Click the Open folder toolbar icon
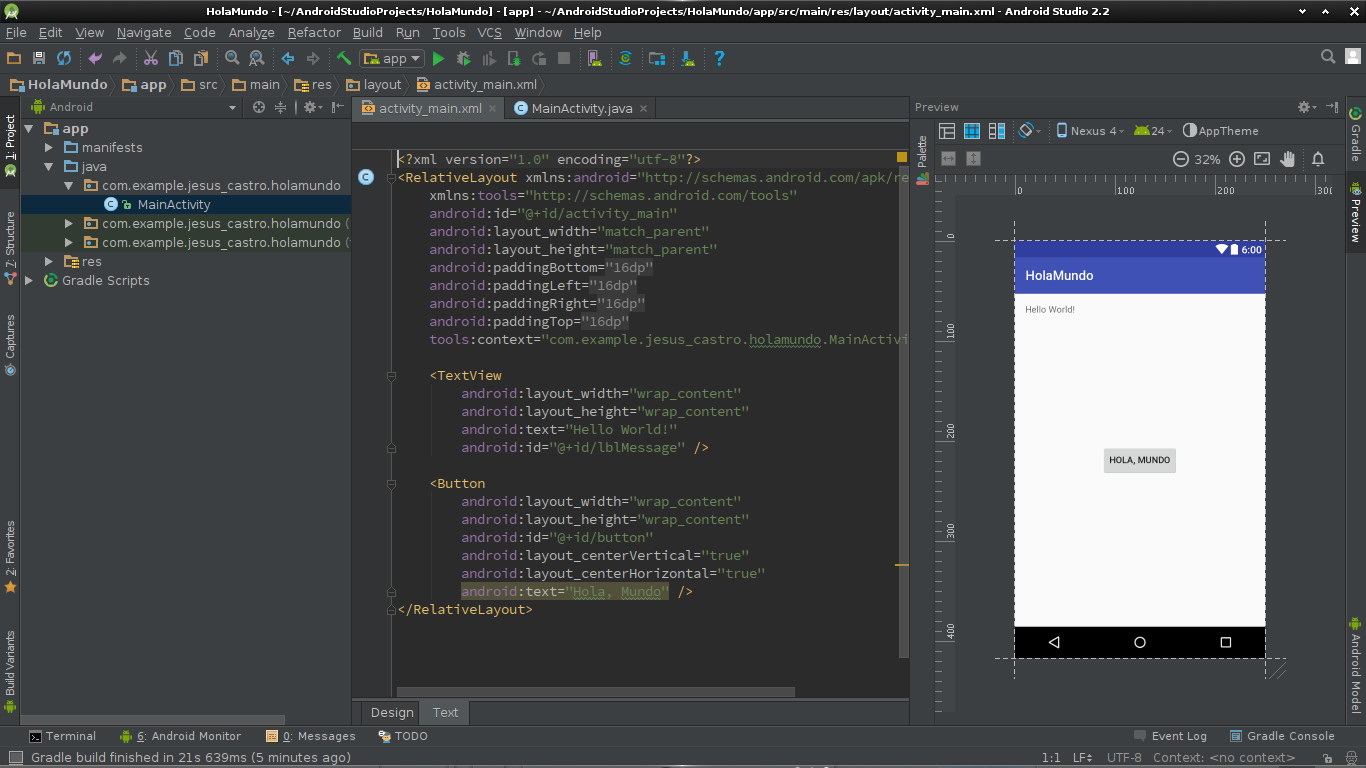Screen dimensions: 1366x768 click(14, 59)
